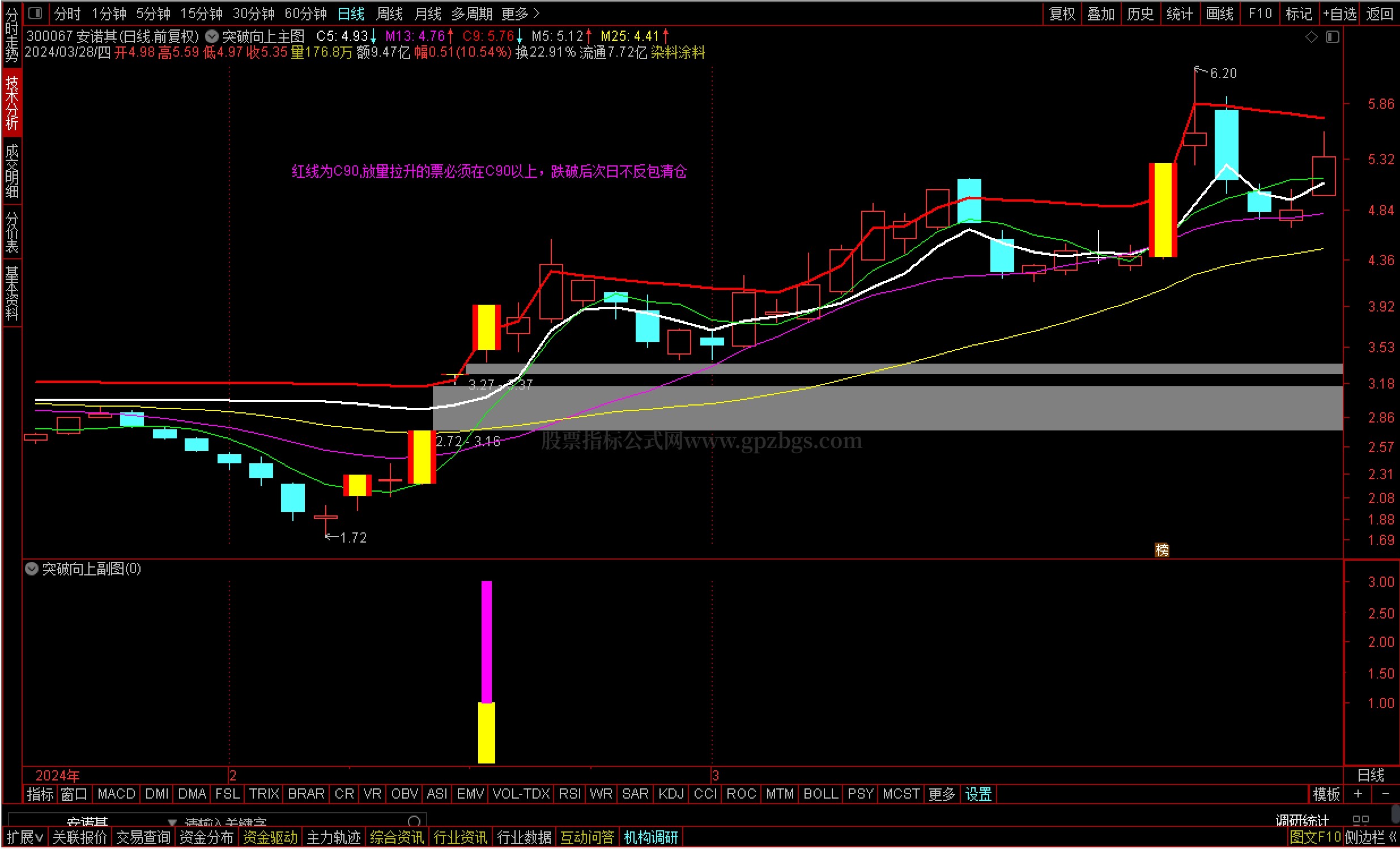1400x849 pixels.
Task: Click the 叠加 overlay button
Action: pyautogui.click(x=1101, y=14)
